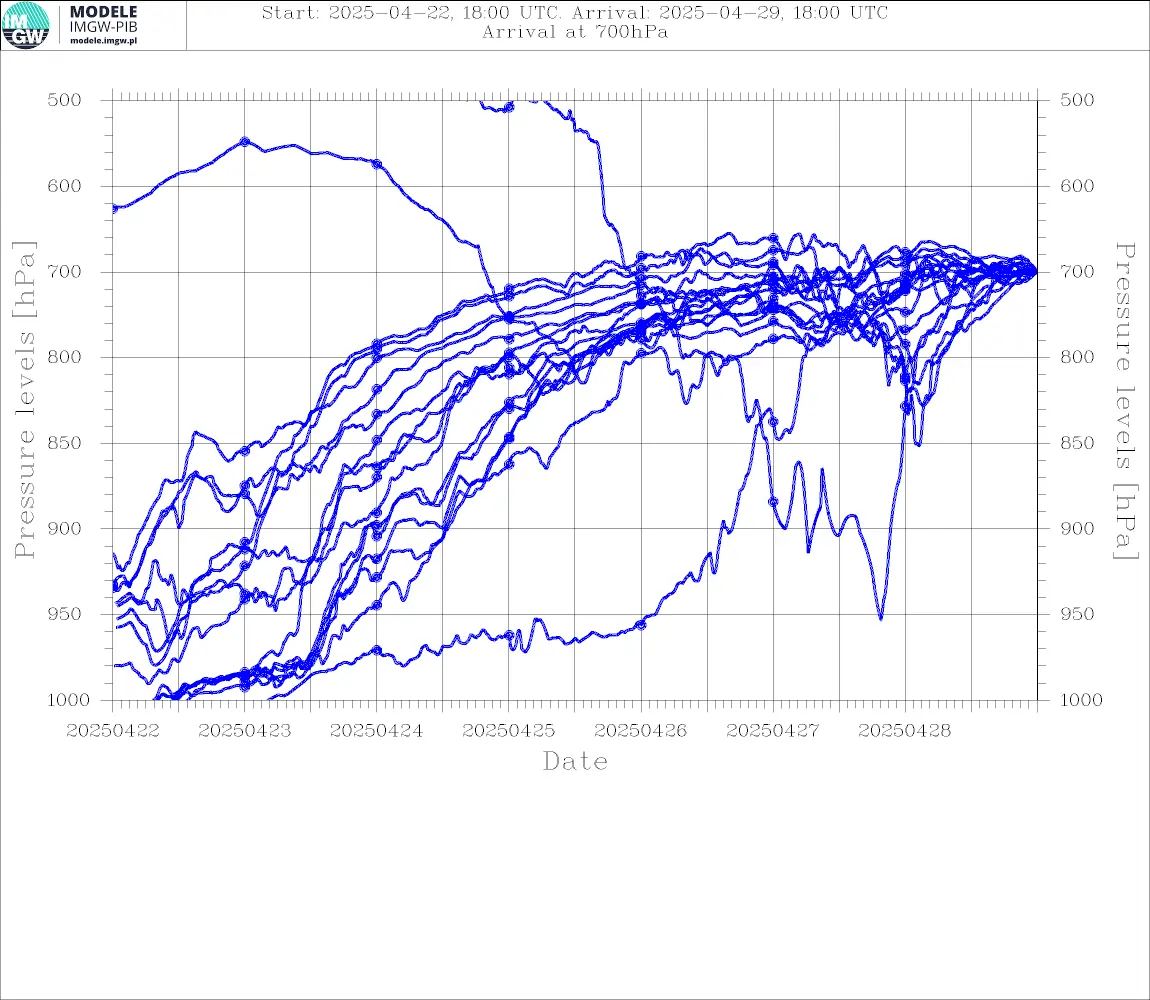Click left-axis 700 pressure label

[65, 271]
